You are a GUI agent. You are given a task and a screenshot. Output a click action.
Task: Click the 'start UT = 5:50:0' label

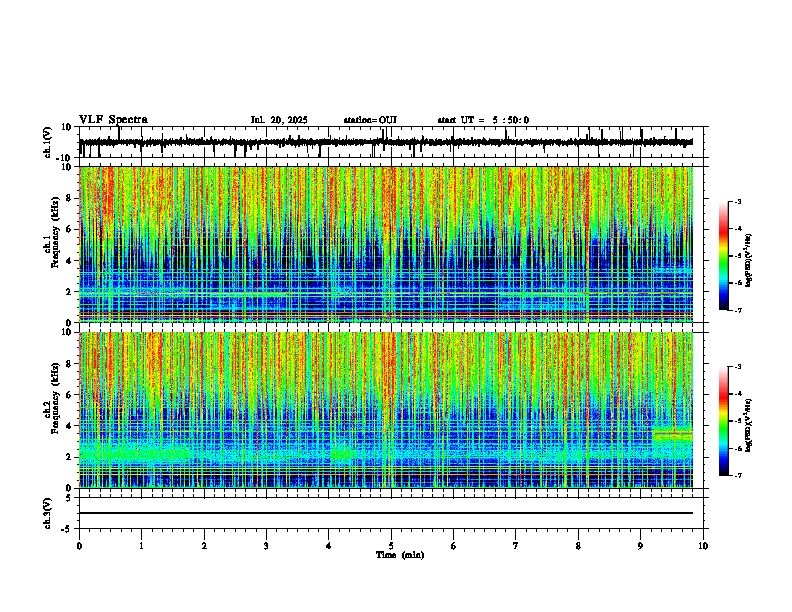click(483, 120)
